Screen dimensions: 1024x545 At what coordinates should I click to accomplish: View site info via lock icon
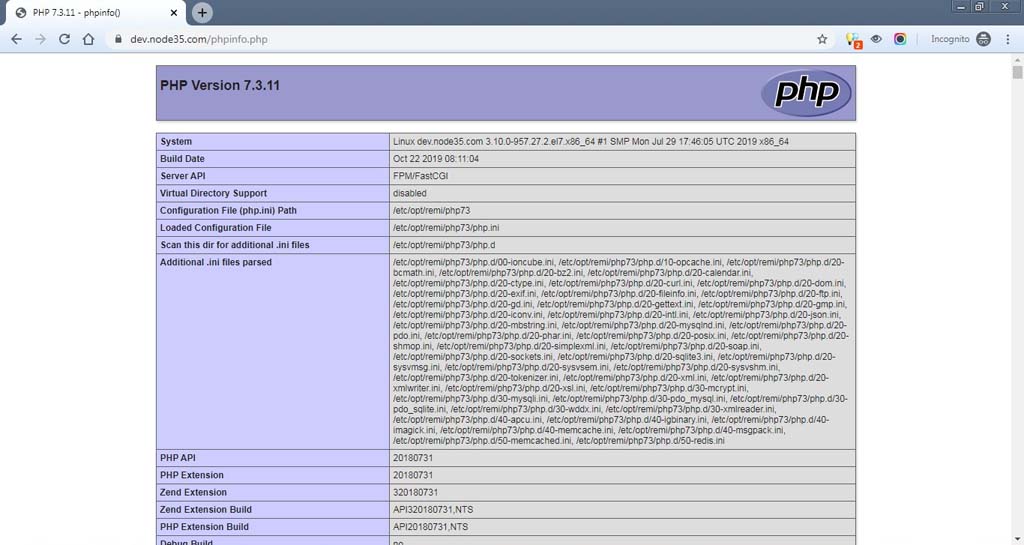pyautogui.click(x=118, y=39)
